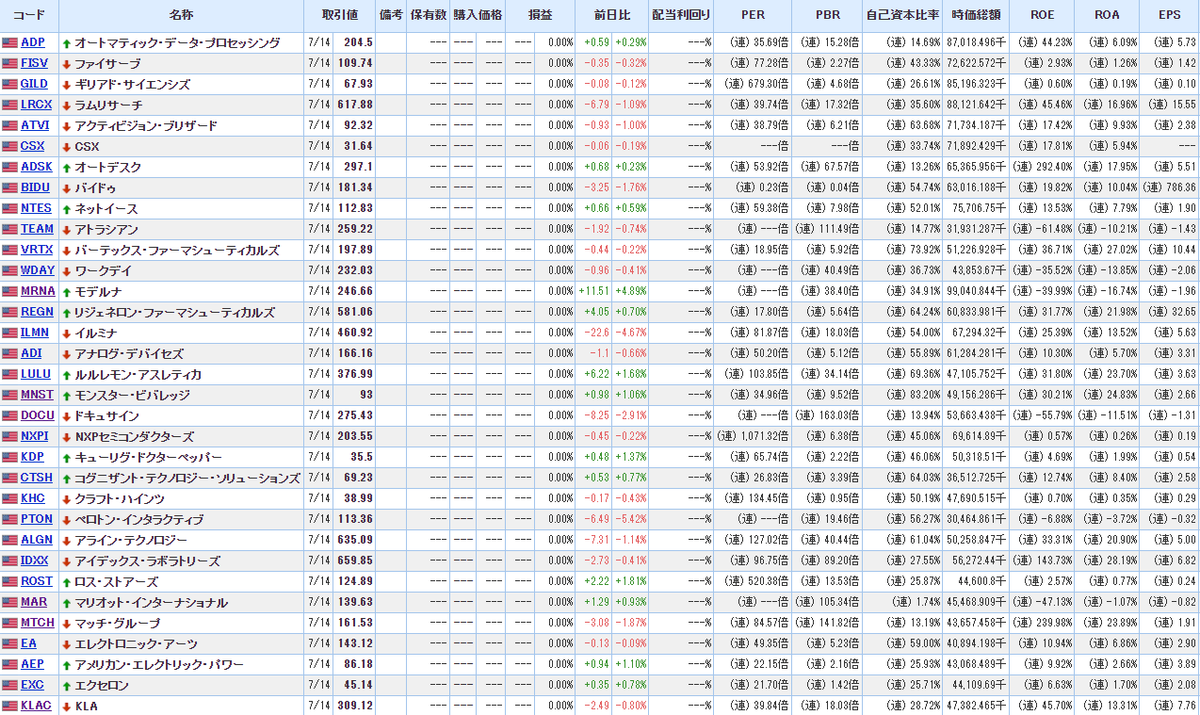Click the コード column header

29,16
